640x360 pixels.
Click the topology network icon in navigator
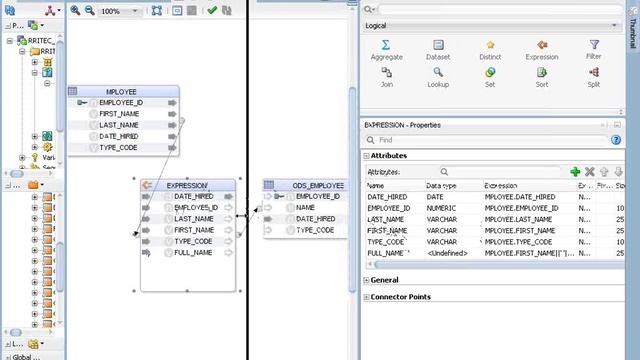pos(50,11)
